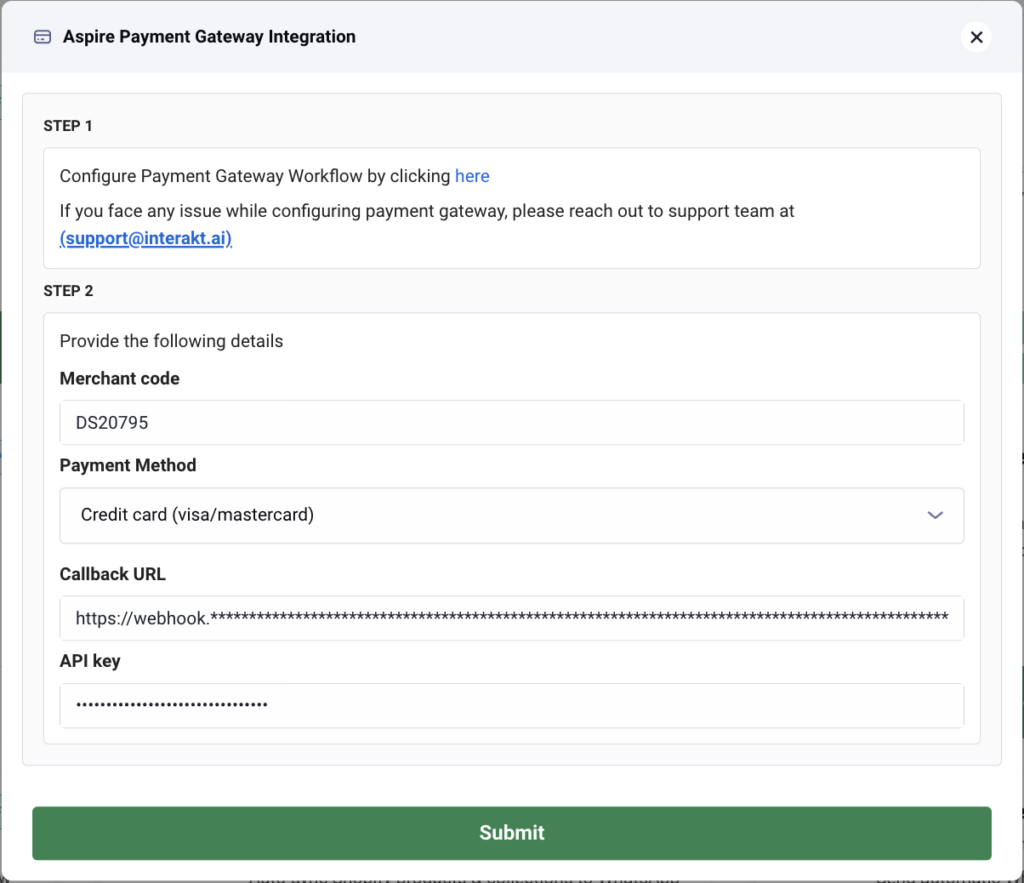Focus the Merchant code field containing DS20795
The image size is (1024, 883).
510,423
